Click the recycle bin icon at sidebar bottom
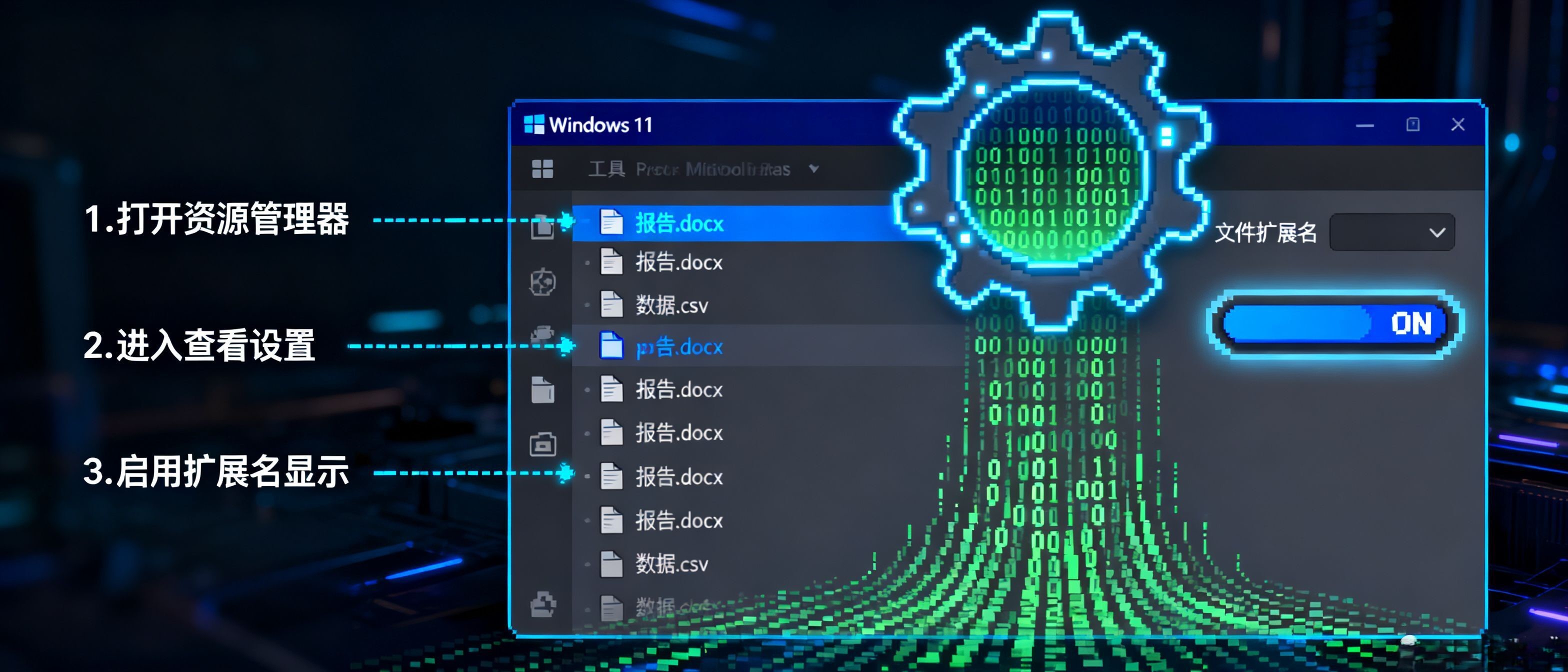 pos(542,604)
